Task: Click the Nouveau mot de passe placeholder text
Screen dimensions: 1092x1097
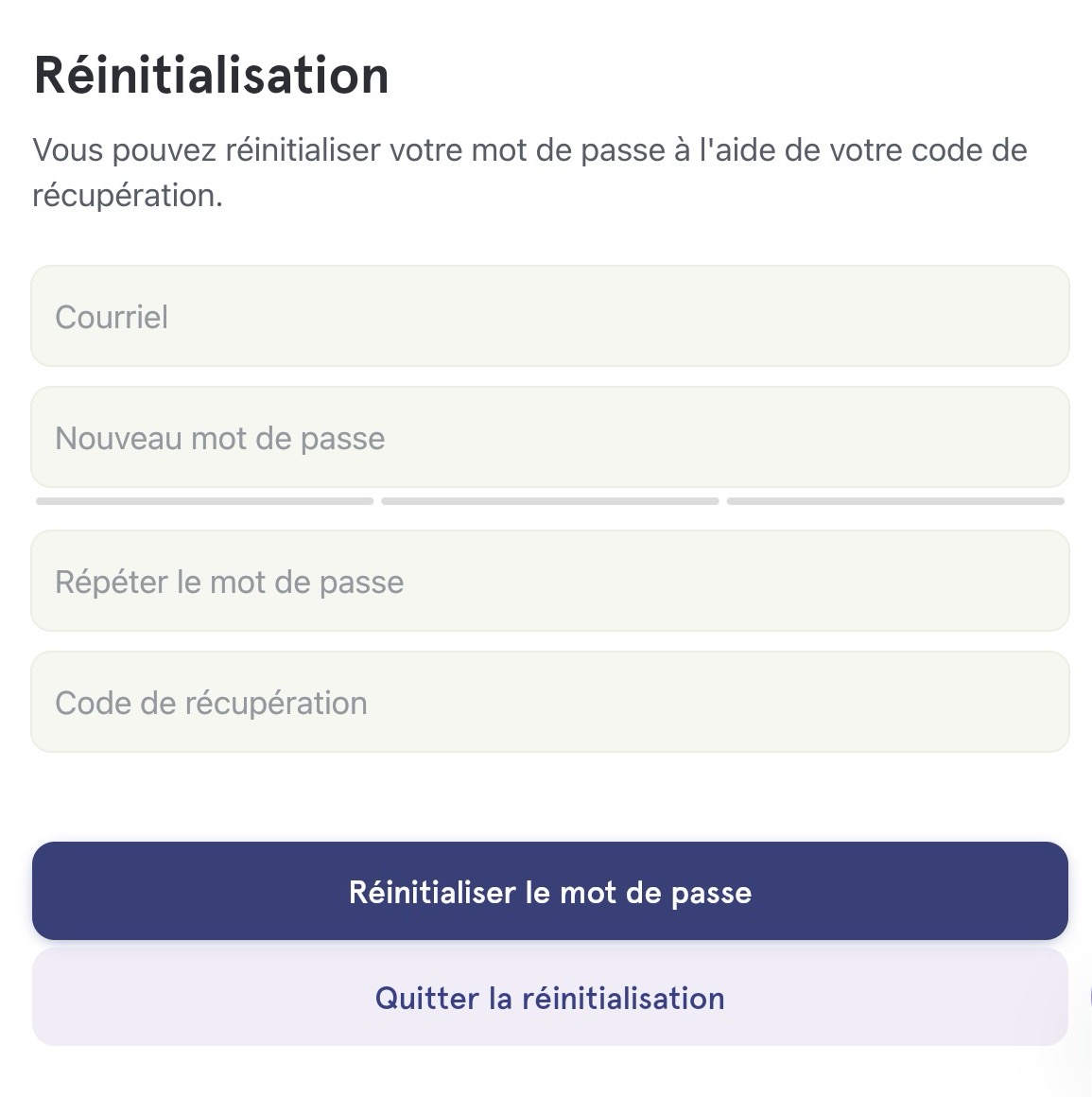Action: click(x=220, y=439)
